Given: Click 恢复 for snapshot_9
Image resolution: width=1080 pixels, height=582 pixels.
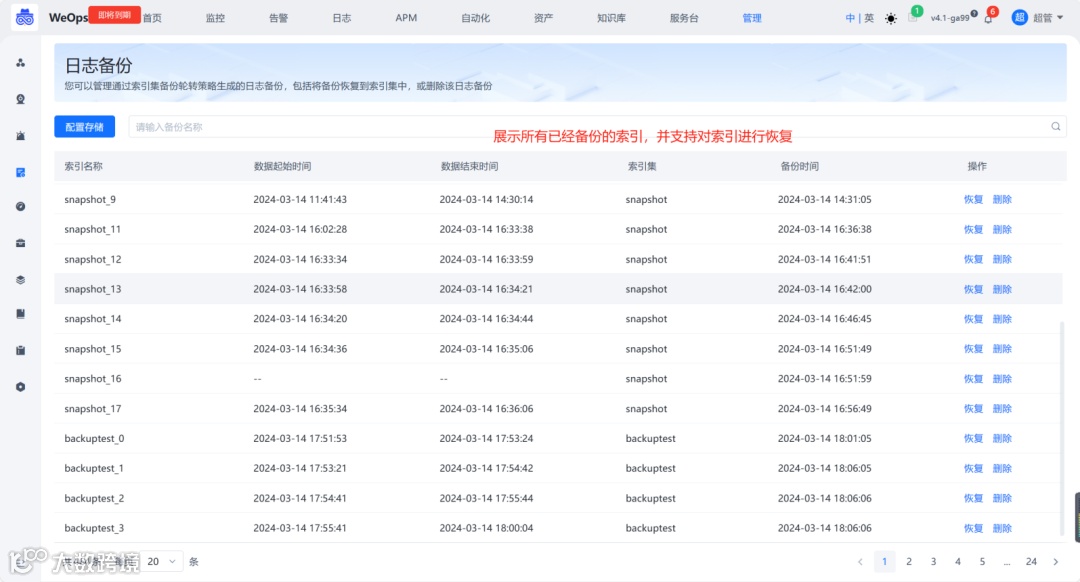Looking at the screenshot, I should tap(973, 199).
